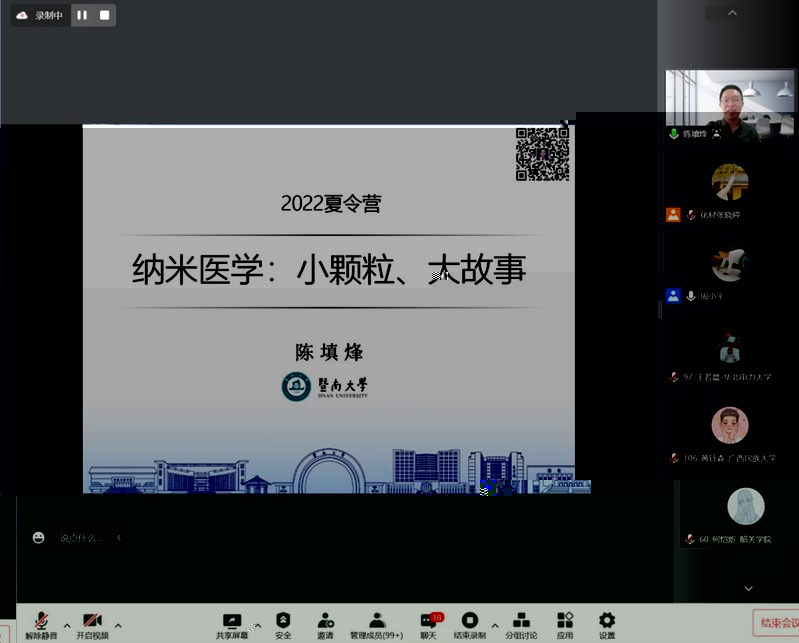Turn on the camera (开启视频)
Viewport: 799px width, 643px height.
pyautogui.click(x=92, y=624)
